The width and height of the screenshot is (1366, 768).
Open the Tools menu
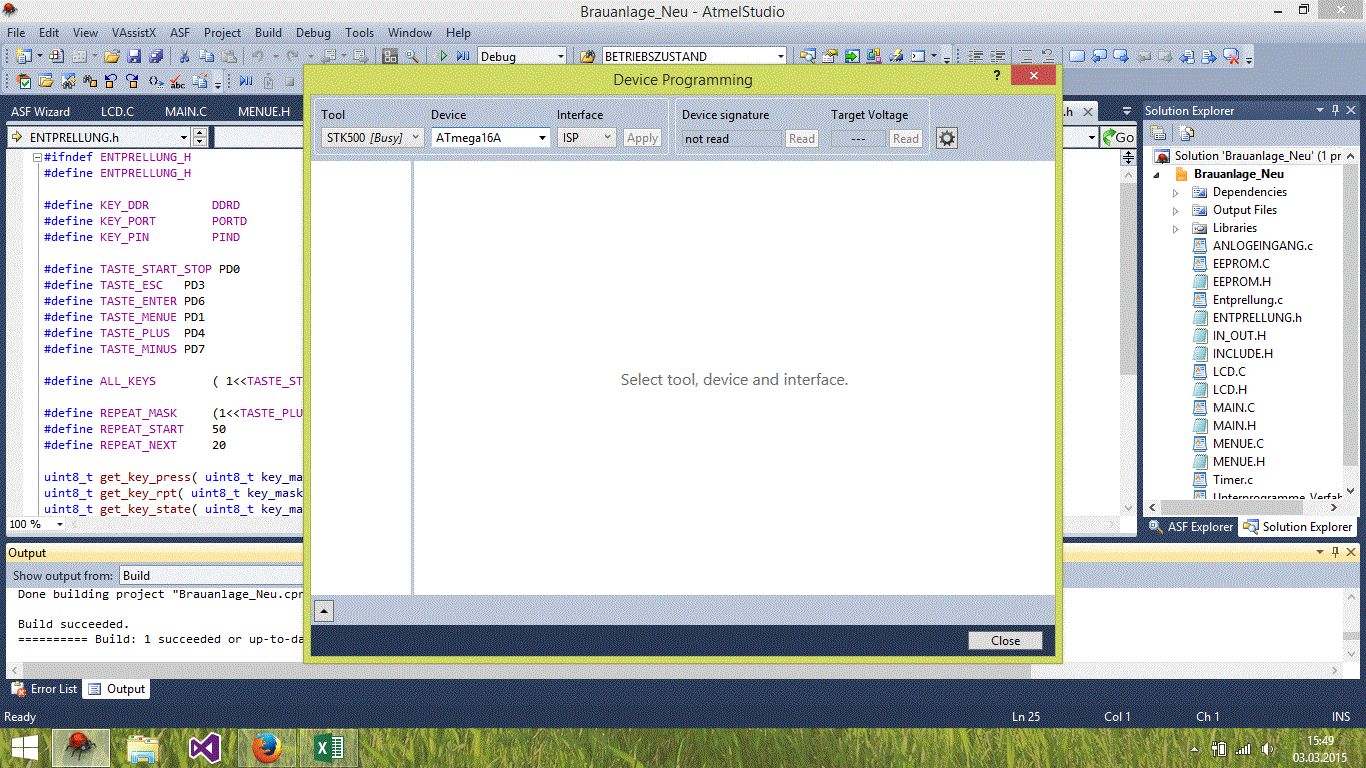pyautogui.click(x=360, y=32)
